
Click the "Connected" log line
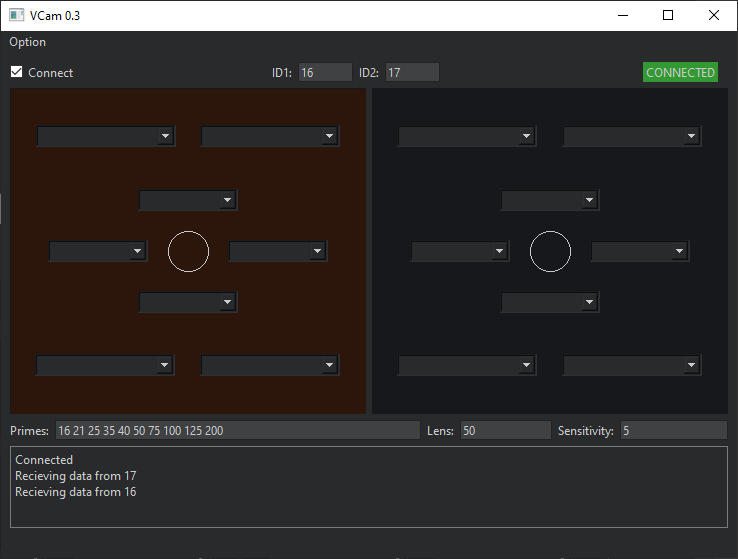(44, 460)
